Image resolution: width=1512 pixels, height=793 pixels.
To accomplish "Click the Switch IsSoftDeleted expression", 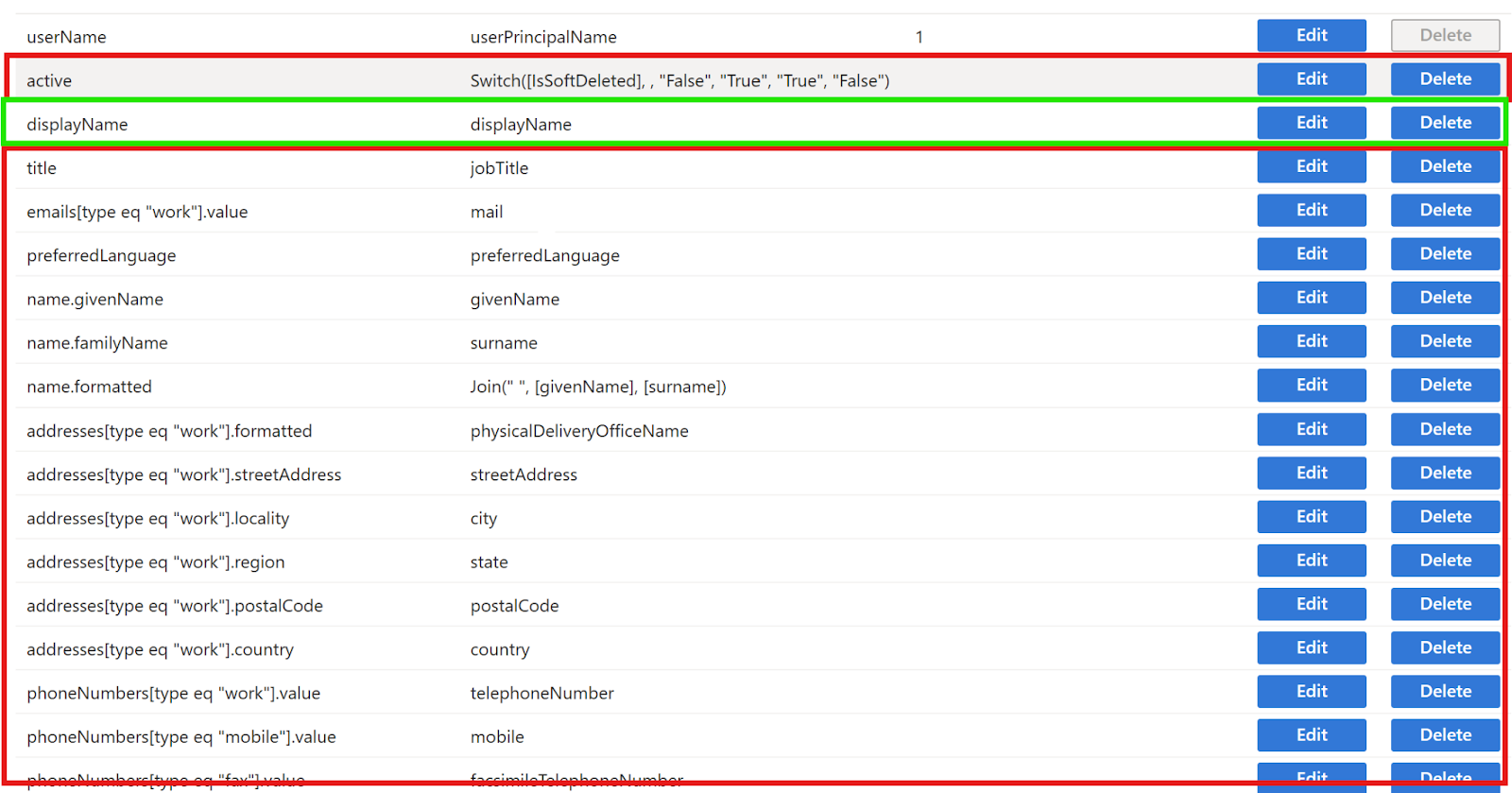I will pyautogui.click(x=679, y=80).
